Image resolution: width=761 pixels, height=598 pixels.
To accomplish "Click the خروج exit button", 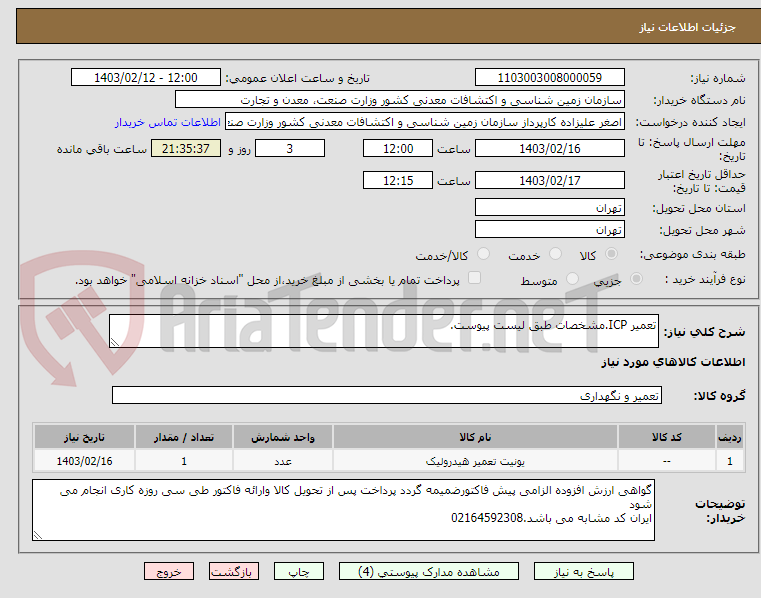I will pos(168,571).
